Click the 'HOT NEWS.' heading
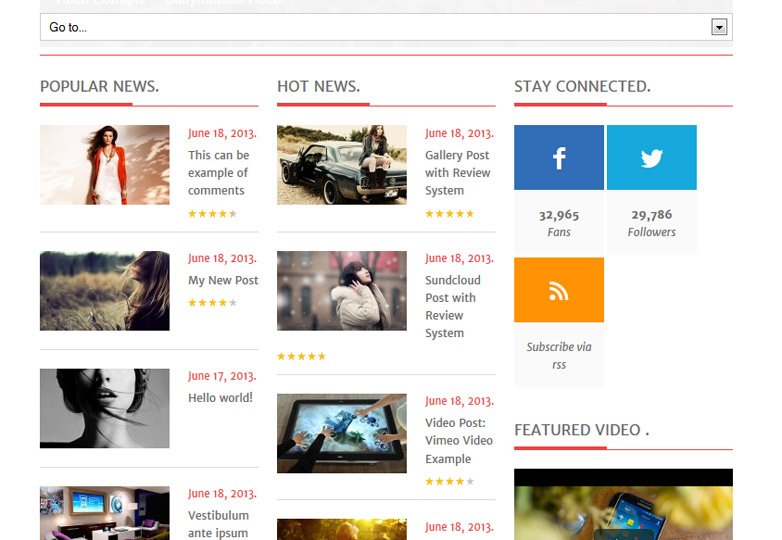The height and width of the screenshot is (540, 782). point(318,86)
